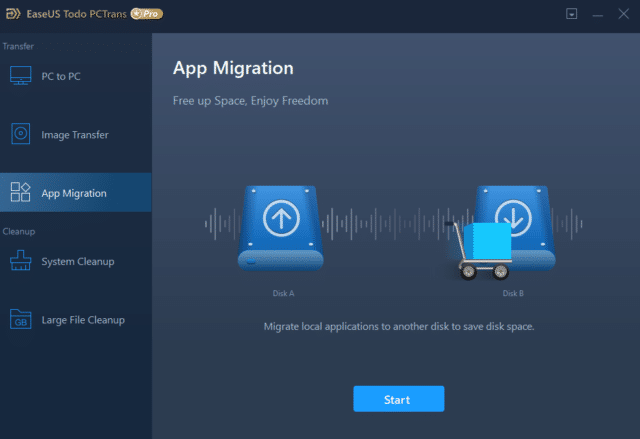
Task: Open the Large File Cleanup label
Action: tap(83, 320)
